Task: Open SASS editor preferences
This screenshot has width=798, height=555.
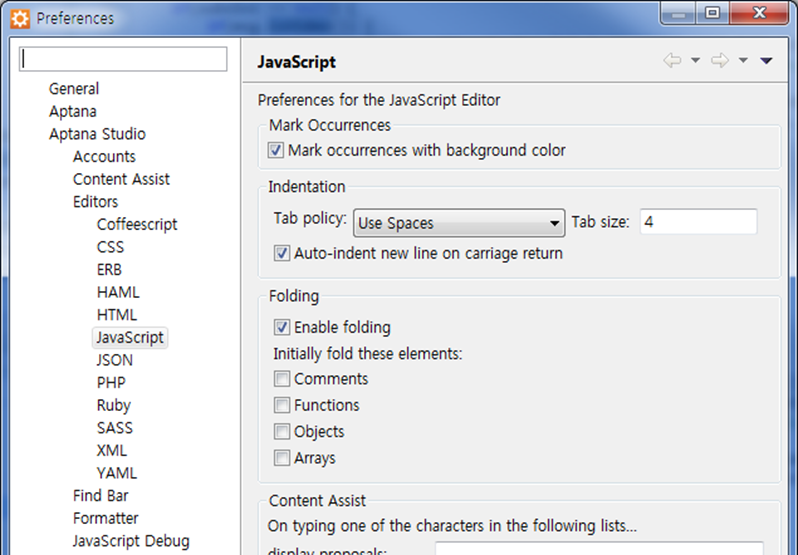Action: click(115, 428)
